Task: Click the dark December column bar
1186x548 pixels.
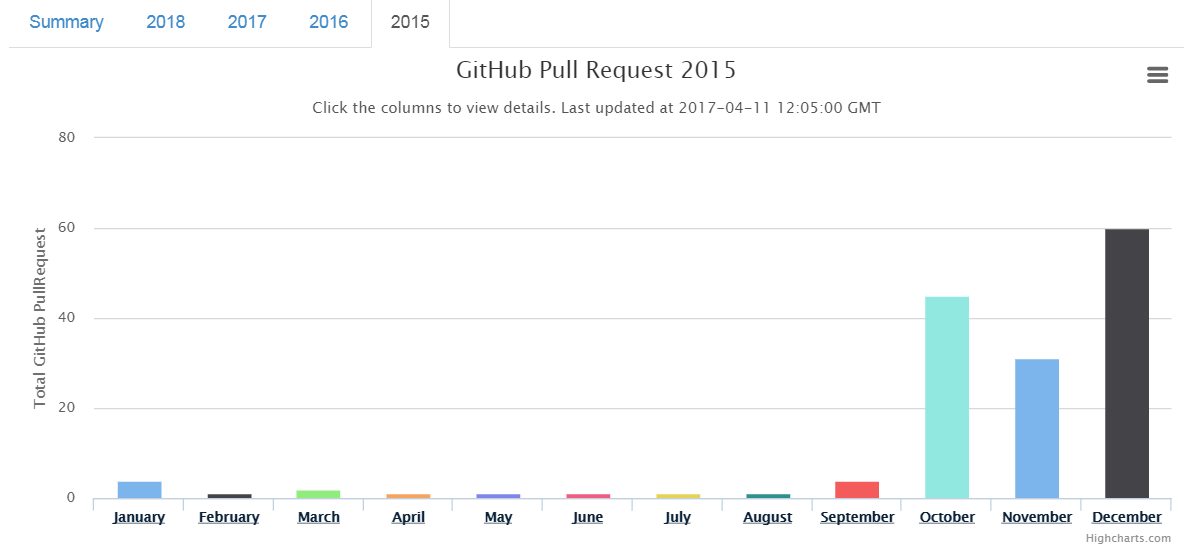Action: click(1127, 364)
